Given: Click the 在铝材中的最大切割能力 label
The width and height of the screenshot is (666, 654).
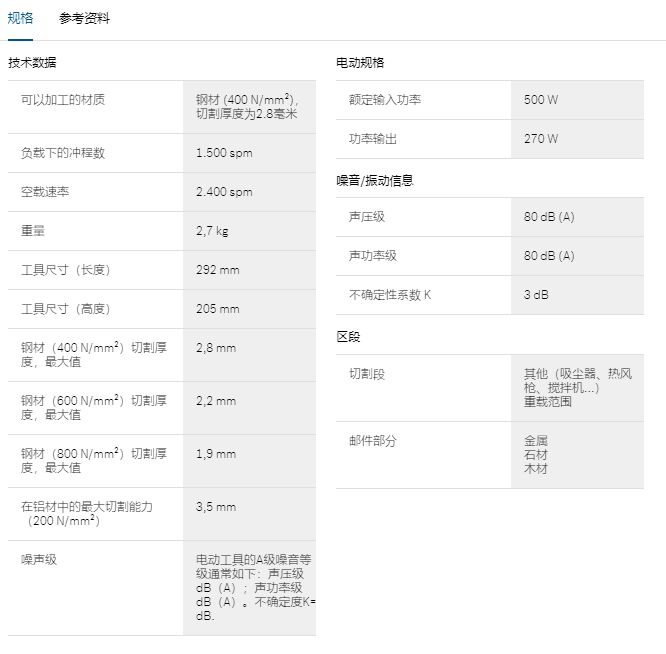Looking at the screenshot, I should pyautogui.click(x=87, y=507).
